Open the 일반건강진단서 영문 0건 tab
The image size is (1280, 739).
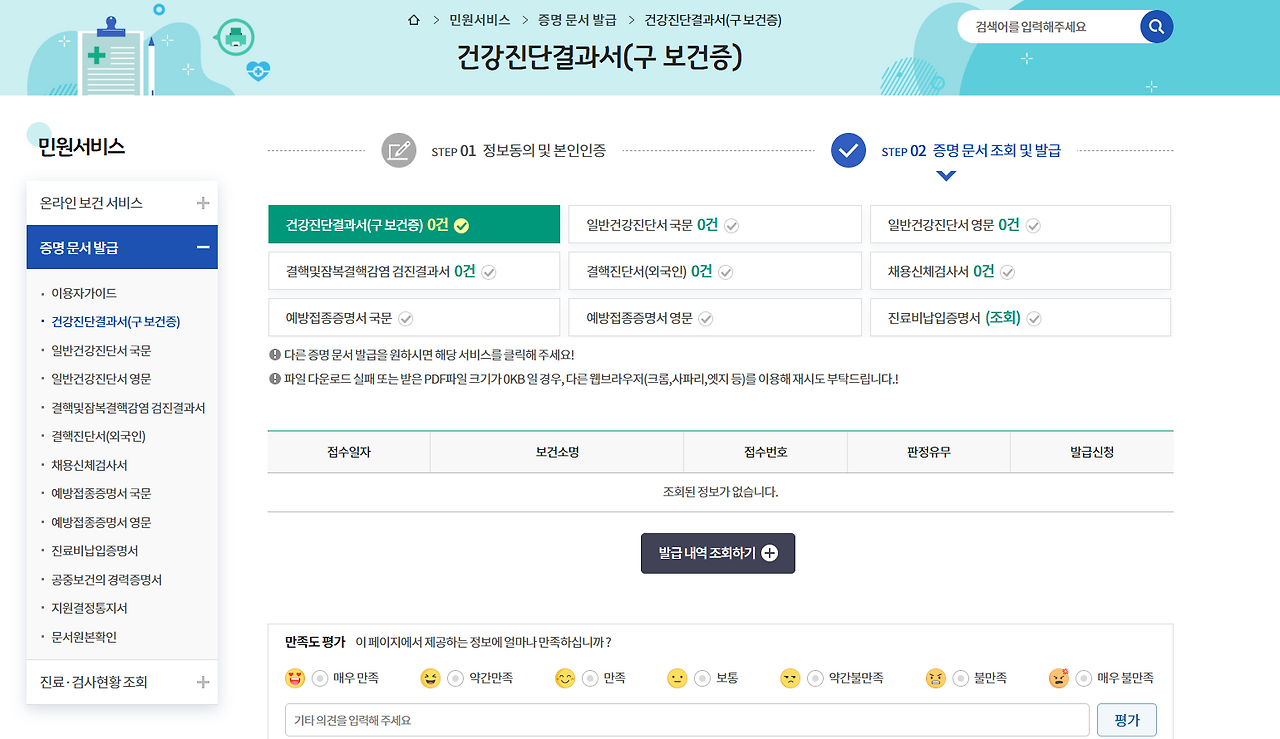pyautogui.click(x=1020, y=225)
